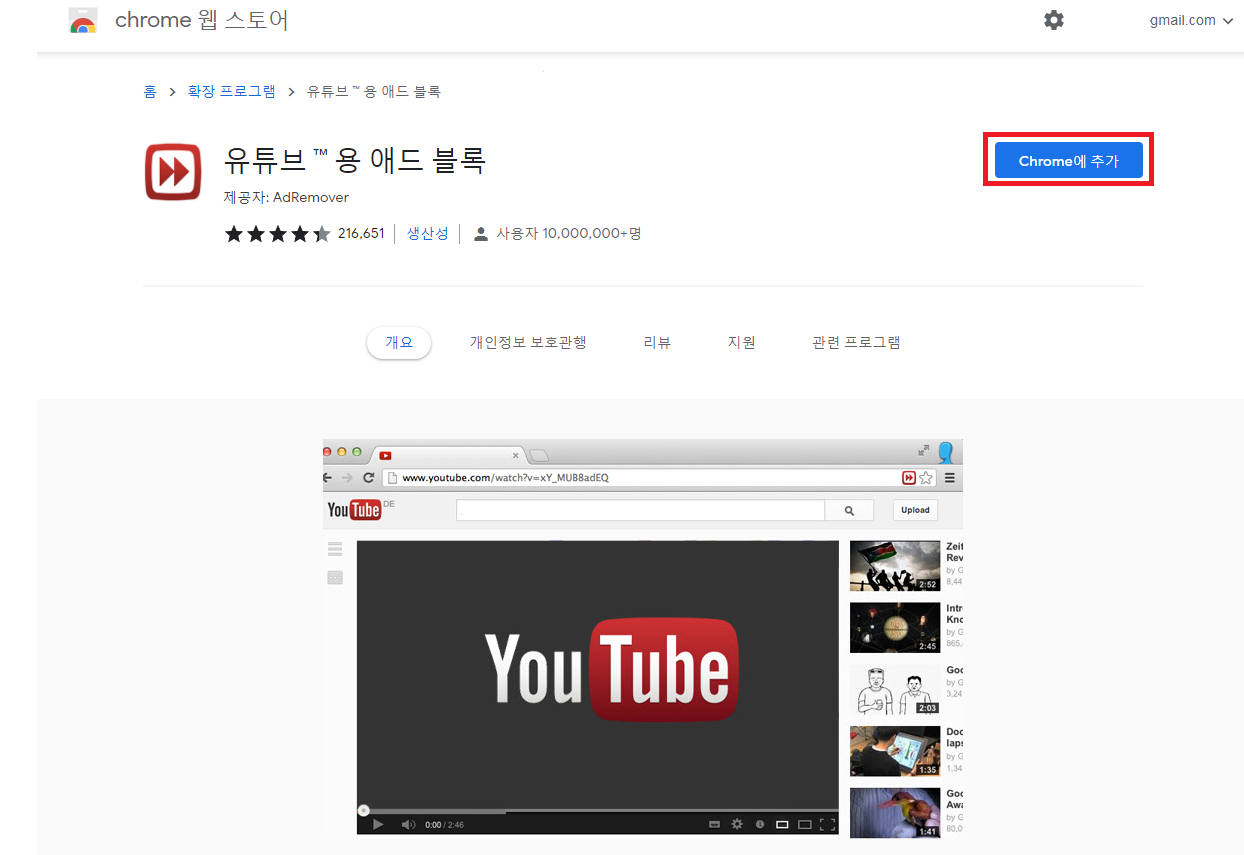Click the Chrome Web Store logo icon
This screenshot has height=855, width=1244.
83,21
